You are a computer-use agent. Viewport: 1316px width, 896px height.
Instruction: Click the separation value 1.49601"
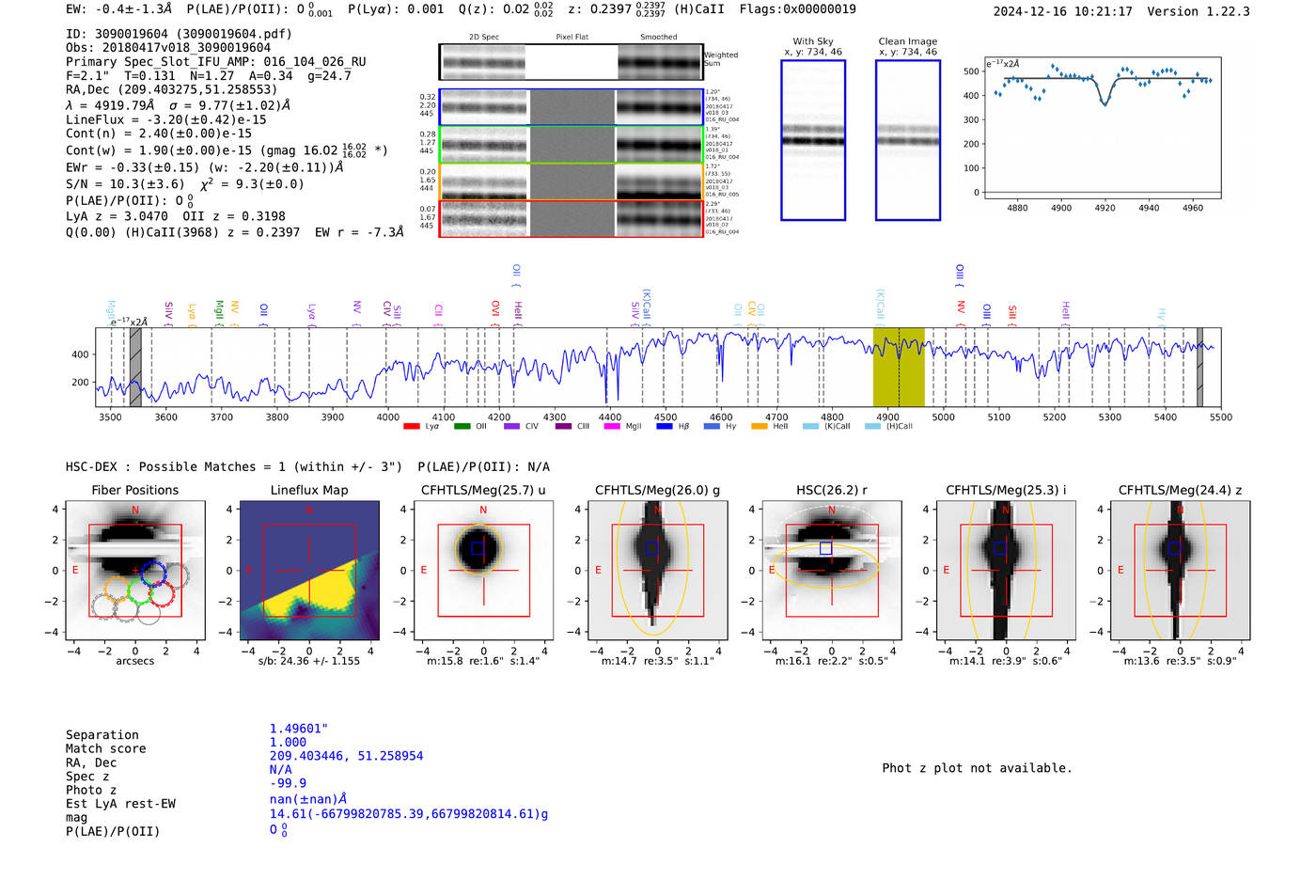click(x=298, y=729)
